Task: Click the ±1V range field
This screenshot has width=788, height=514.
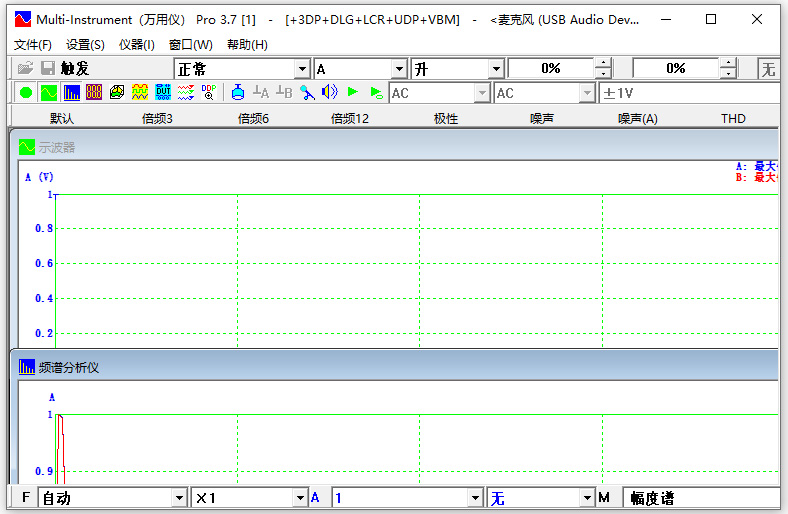Action: pyautogui.click(x=690, y=93)
